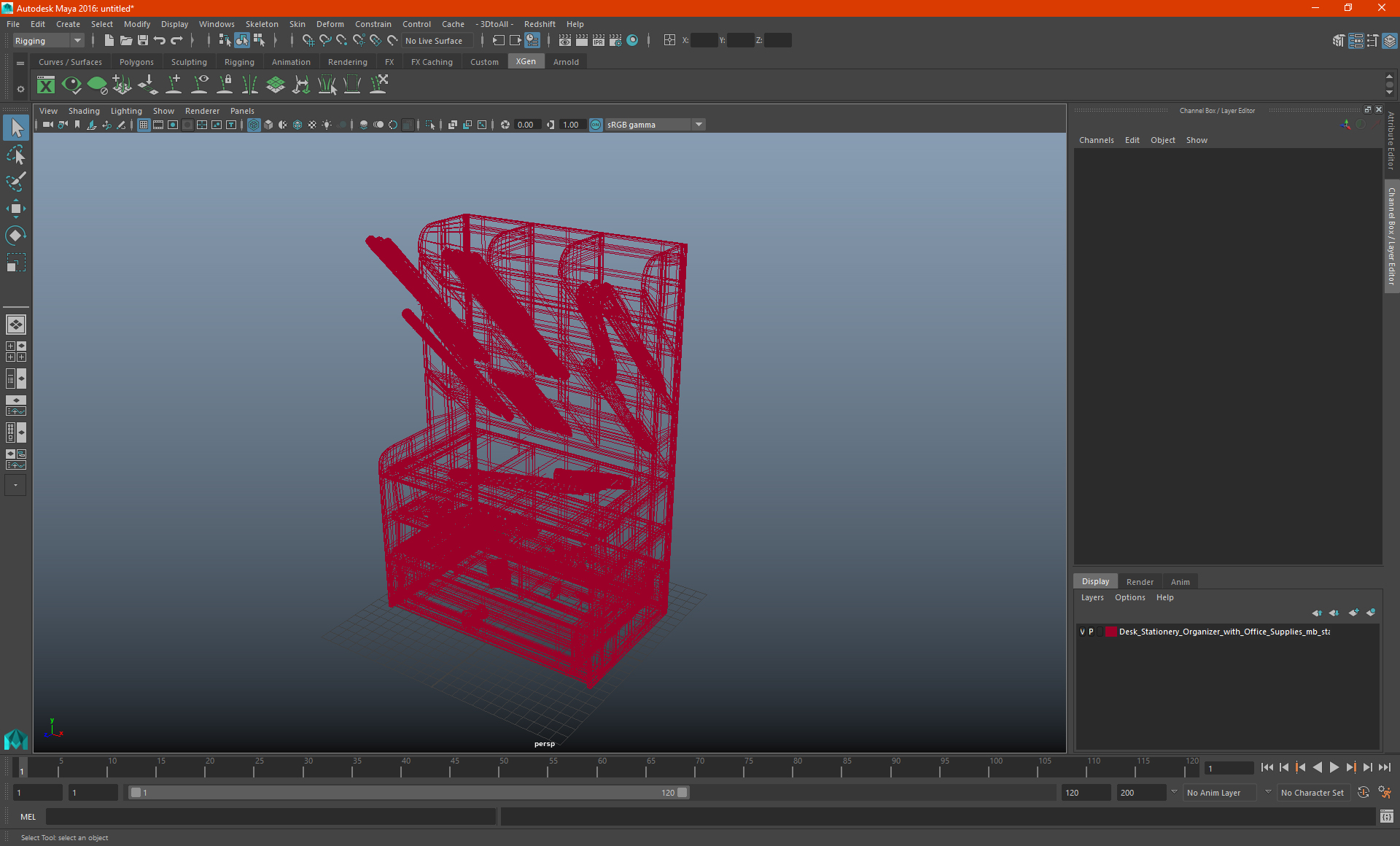Toggle snap to grids icon
Image resolution: width=1400 pixels, height=846 pixels.
[308, 41]
